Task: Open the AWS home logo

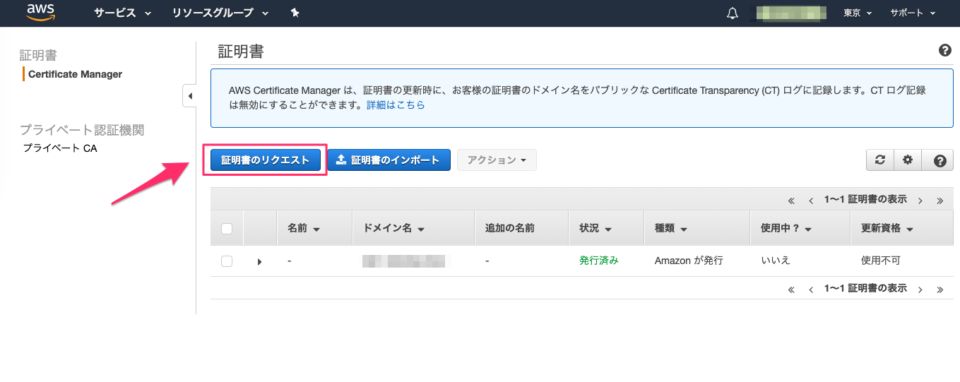Action: tap(40, 13)
